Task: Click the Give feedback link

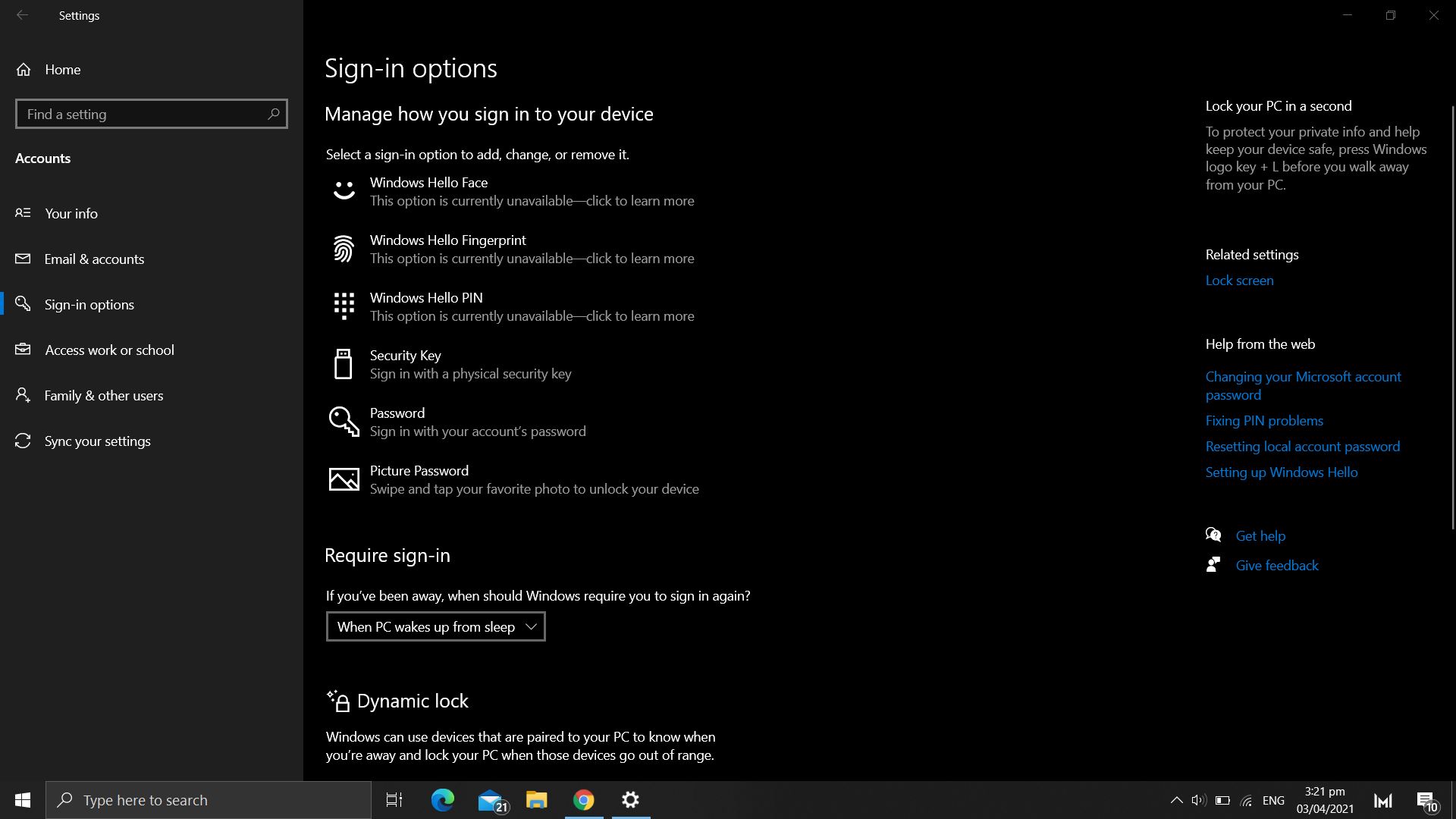Action: point(1277,565)
